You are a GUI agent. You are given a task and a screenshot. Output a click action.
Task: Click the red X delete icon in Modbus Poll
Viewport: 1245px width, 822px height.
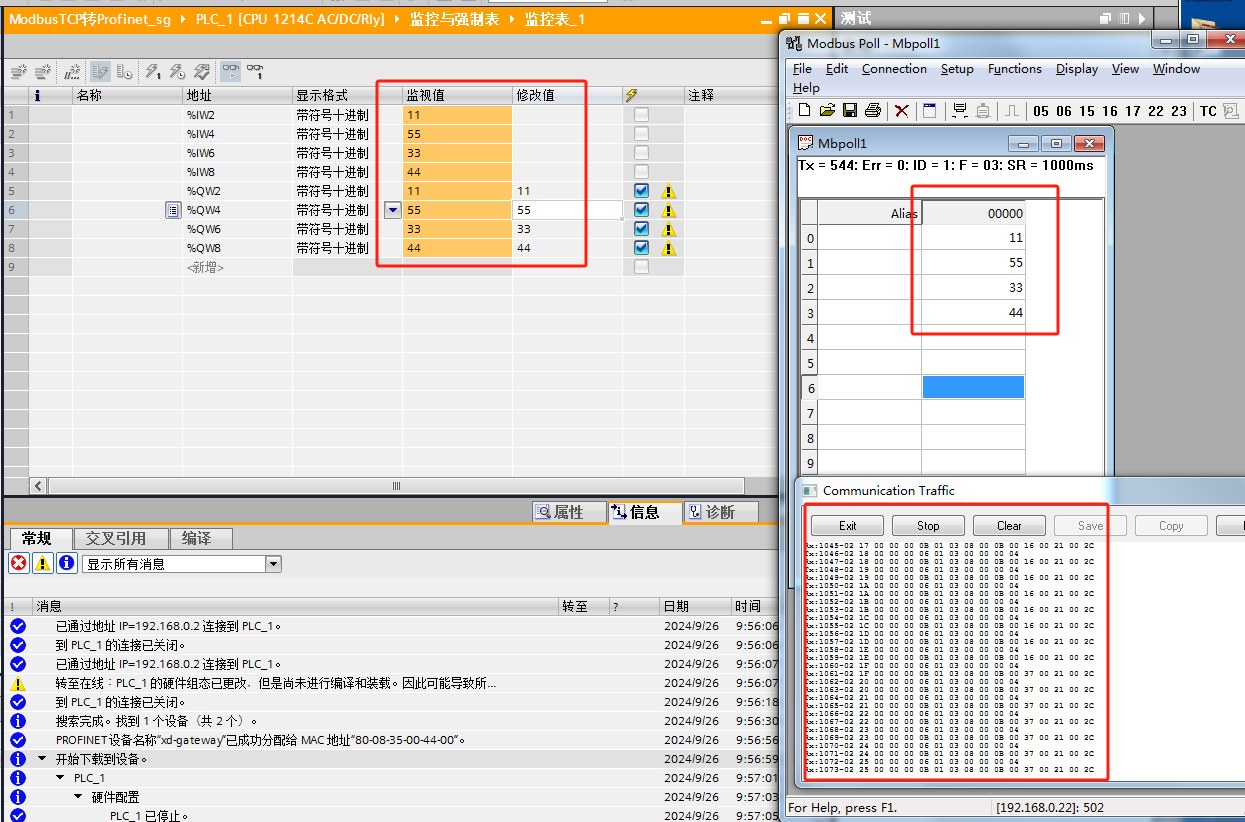coord(902,110)
